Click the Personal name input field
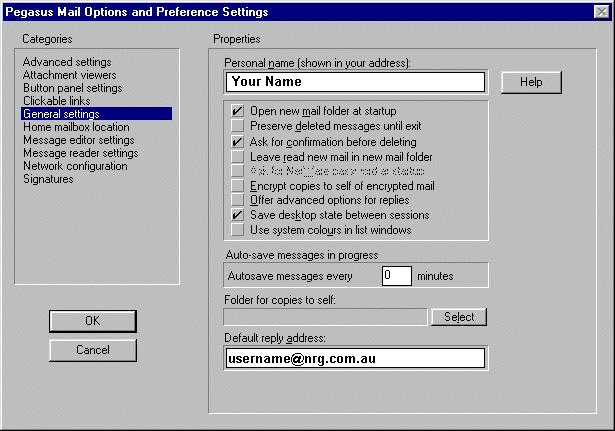 (356, 82)
